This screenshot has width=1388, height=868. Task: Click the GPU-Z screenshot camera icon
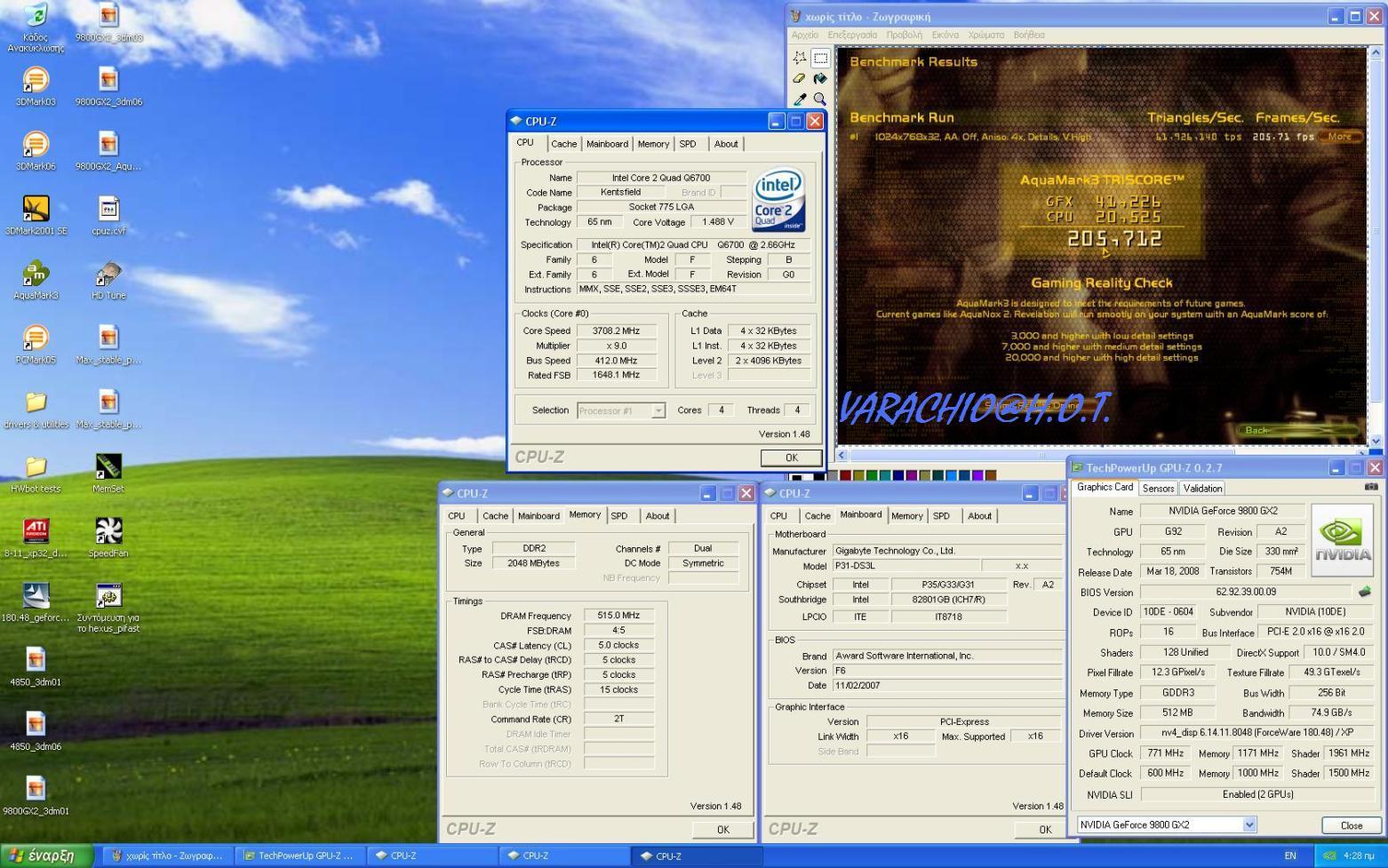[x=1371, y=487]
